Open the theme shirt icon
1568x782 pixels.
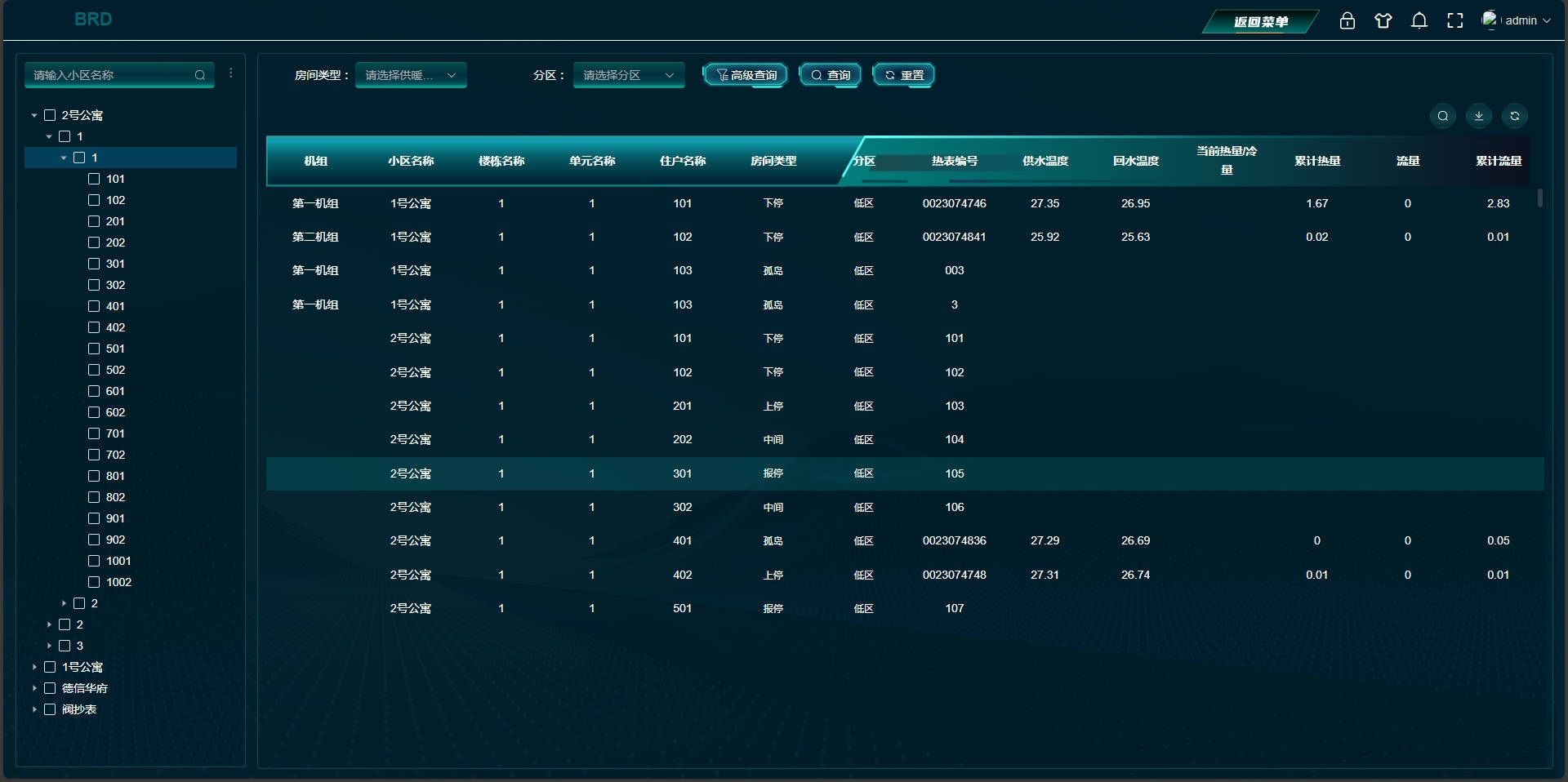tap(1383, 20)
